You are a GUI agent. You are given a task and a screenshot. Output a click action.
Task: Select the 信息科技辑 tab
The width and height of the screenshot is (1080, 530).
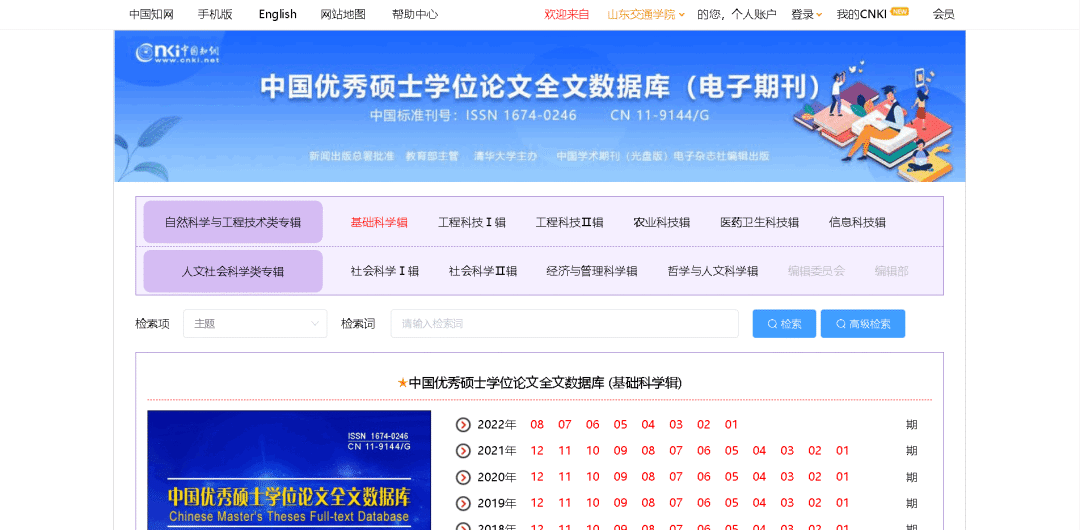tap(857, 222)
